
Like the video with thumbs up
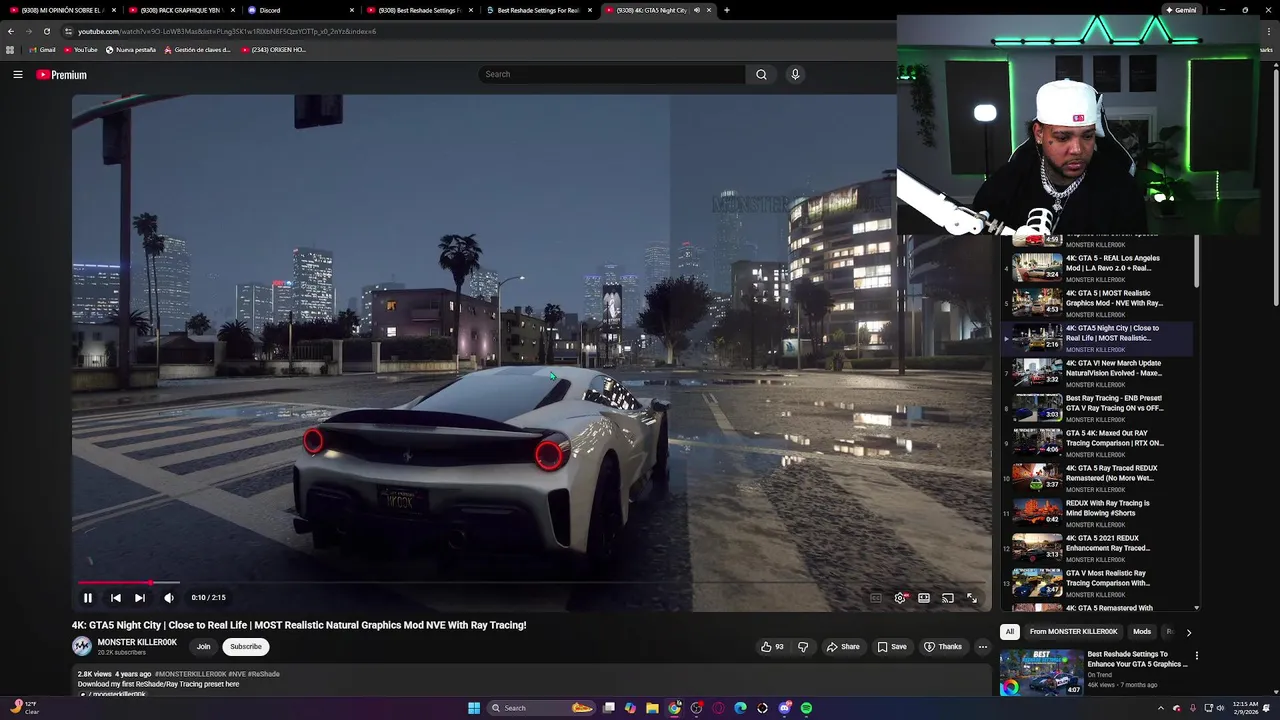[x=772, y=647]
